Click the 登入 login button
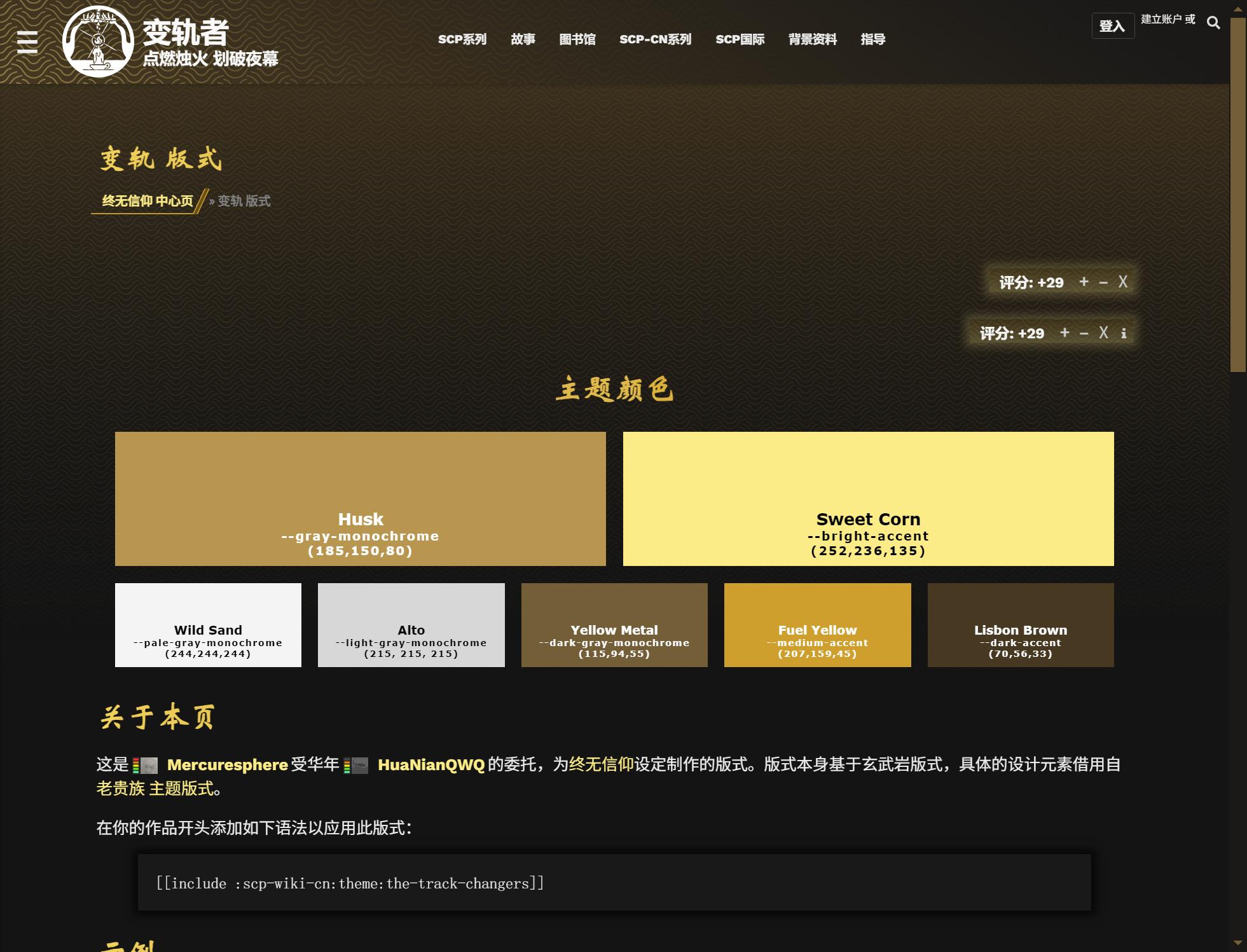This screenshot has height=952, width=1247. click(1112, 26)
